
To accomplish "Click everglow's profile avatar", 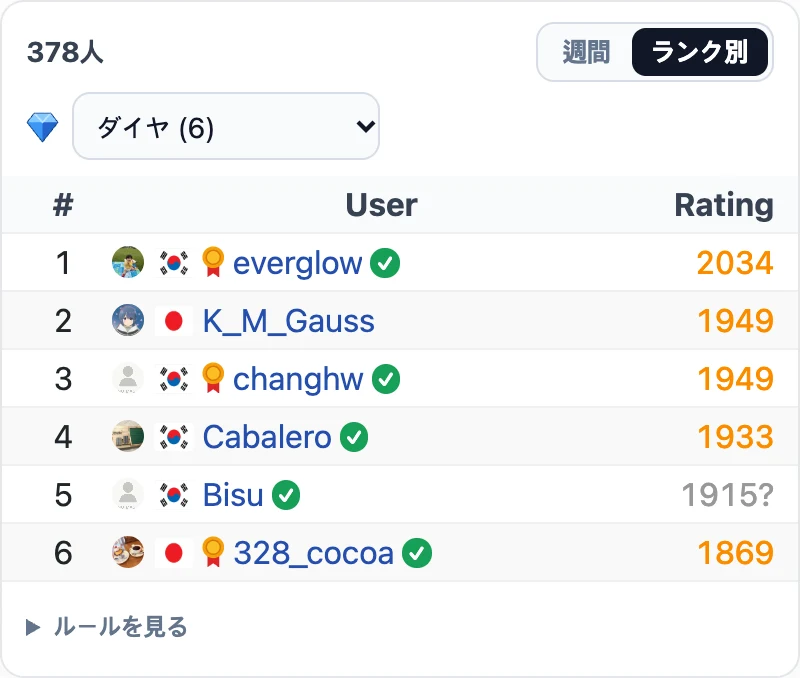I will coord(128,263).
